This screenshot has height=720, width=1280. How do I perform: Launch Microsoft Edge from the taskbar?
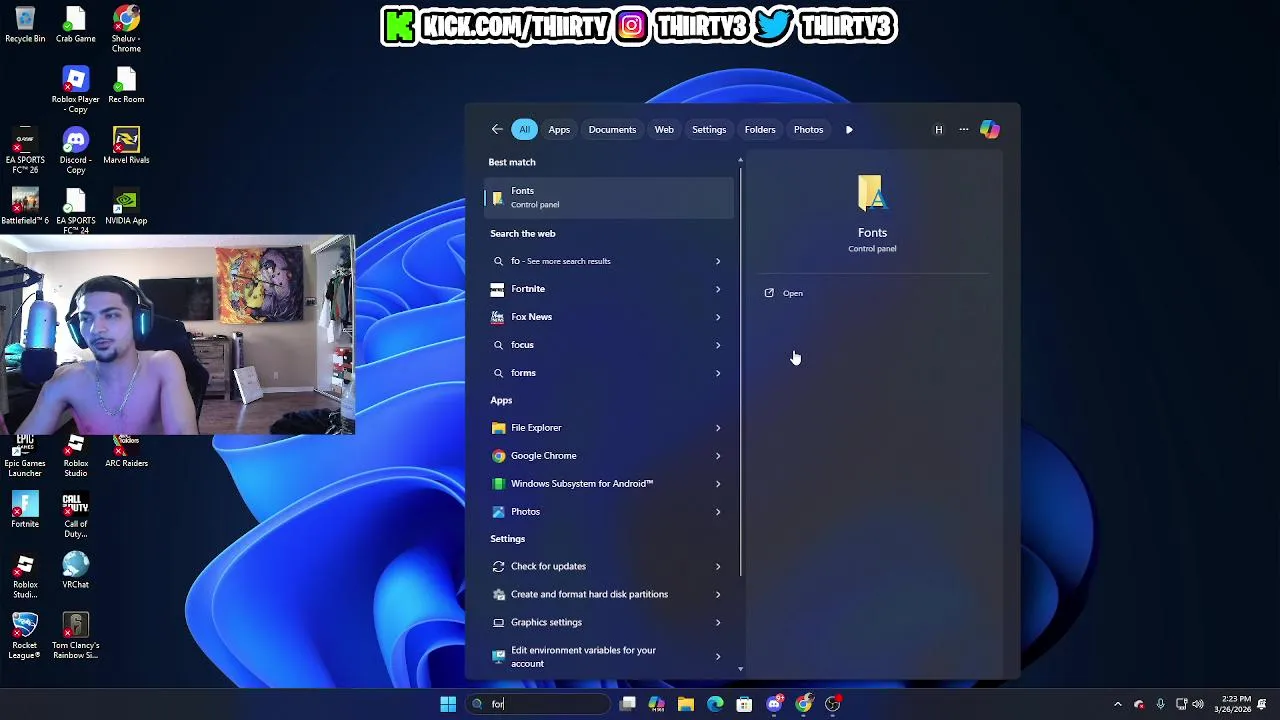click(x=715, y=704)
